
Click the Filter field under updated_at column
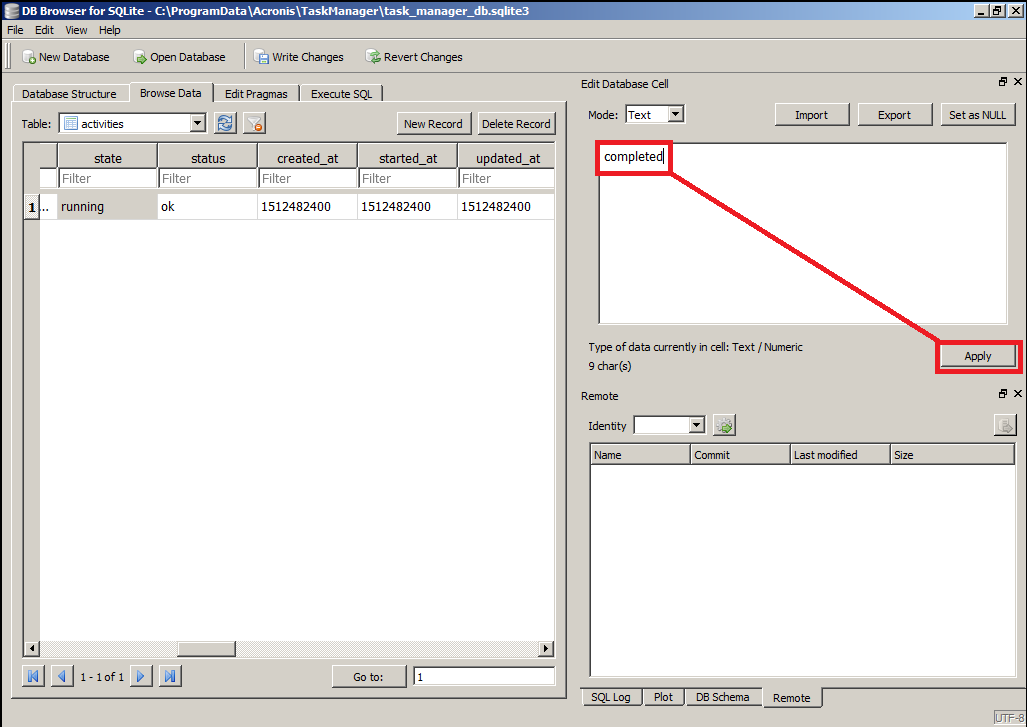click(x=507, y=178)
